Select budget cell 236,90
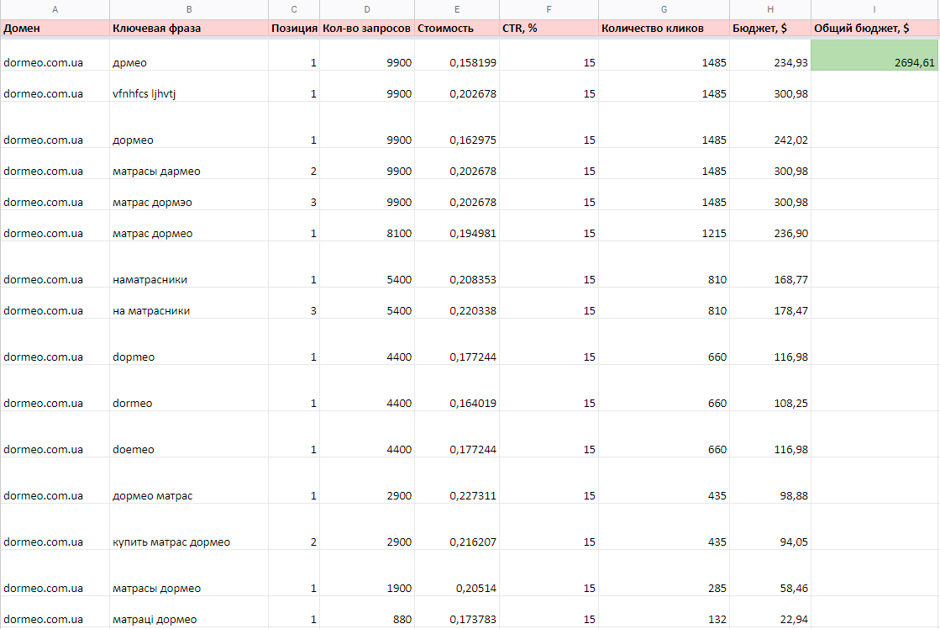Image resolution: width=940 pixels, height=629 pixels. point(770,226)
